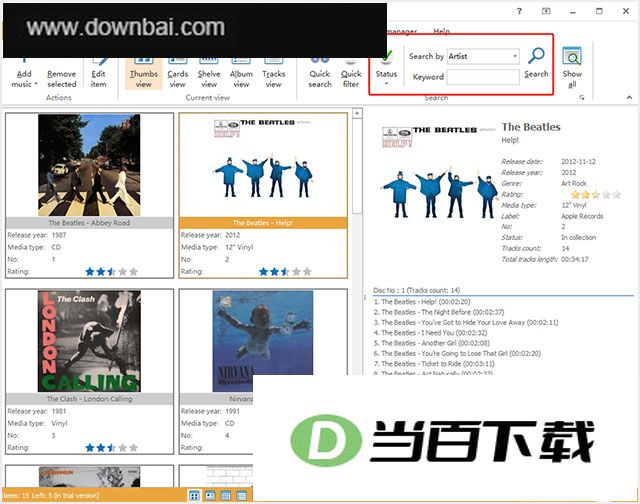Open the Search by Artist combo box
640x504 pixels.
tap(483, 56)
